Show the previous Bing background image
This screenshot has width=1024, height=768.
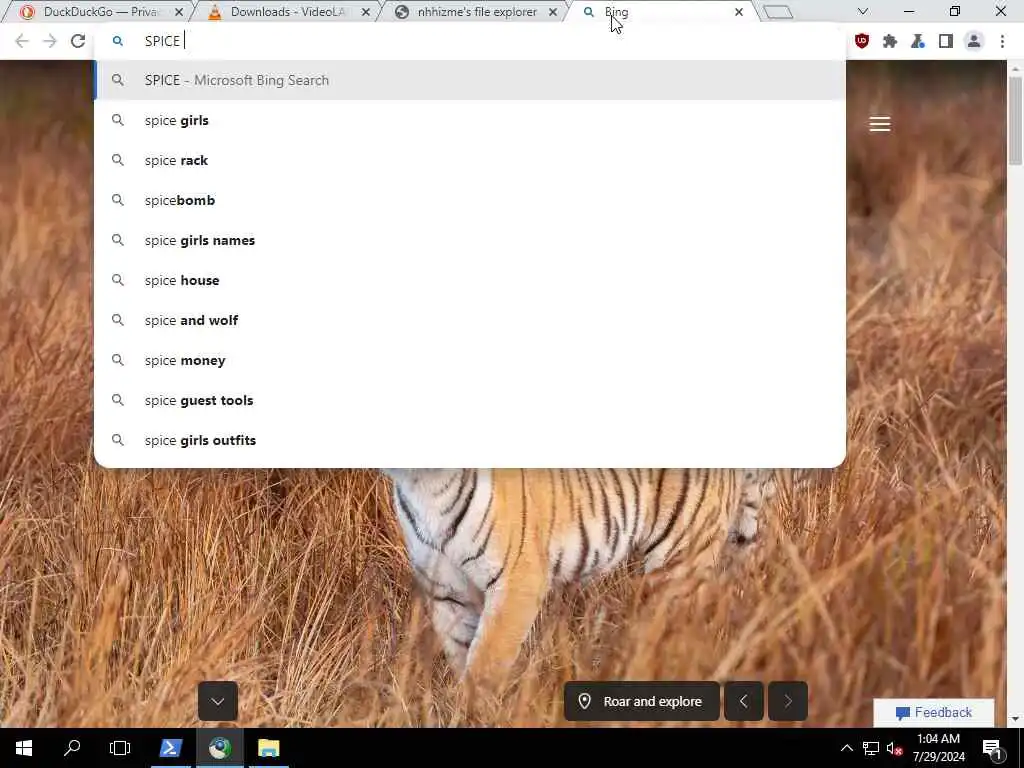click(x=743, y=701)
